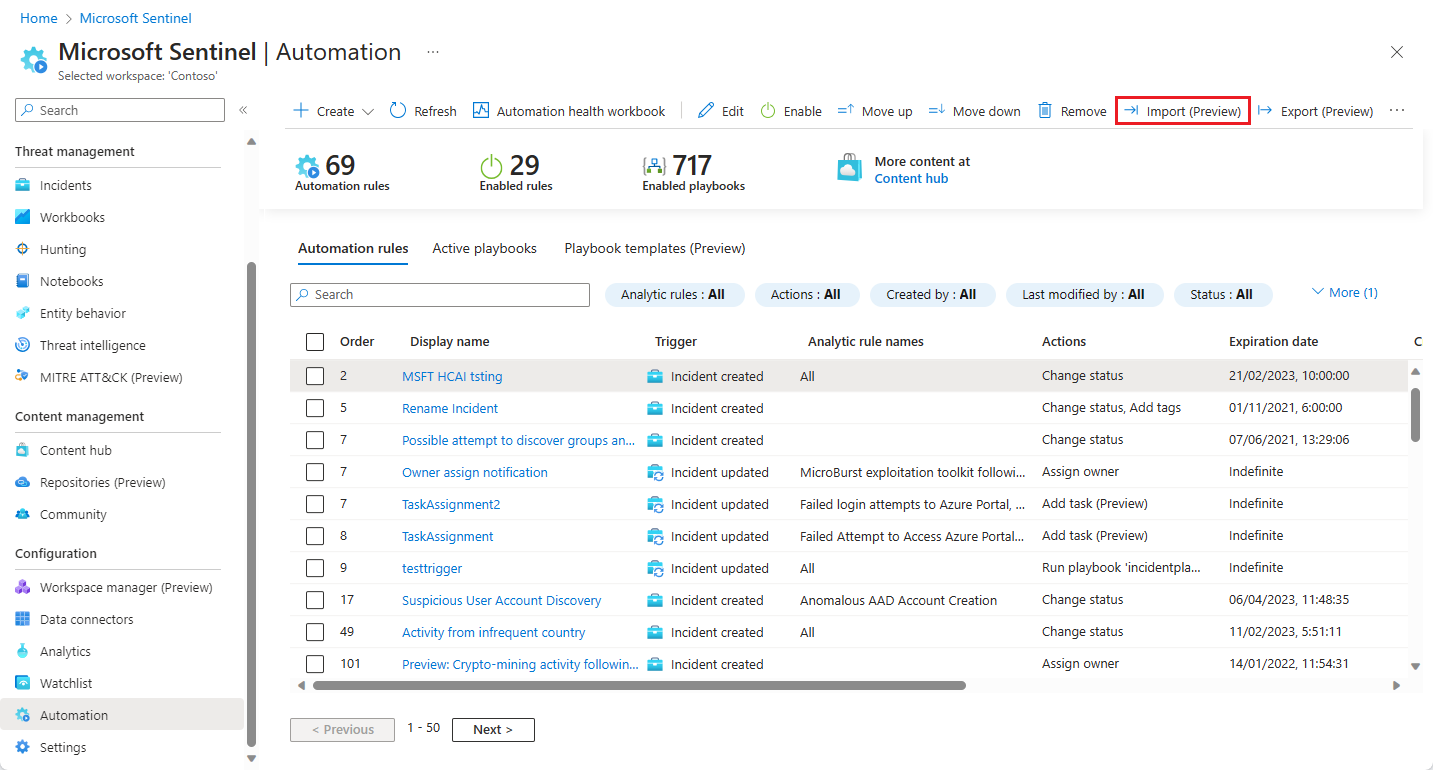The image size is (1433, 770).
Task: Go to the Next page of rules
Action: (493, 730)
